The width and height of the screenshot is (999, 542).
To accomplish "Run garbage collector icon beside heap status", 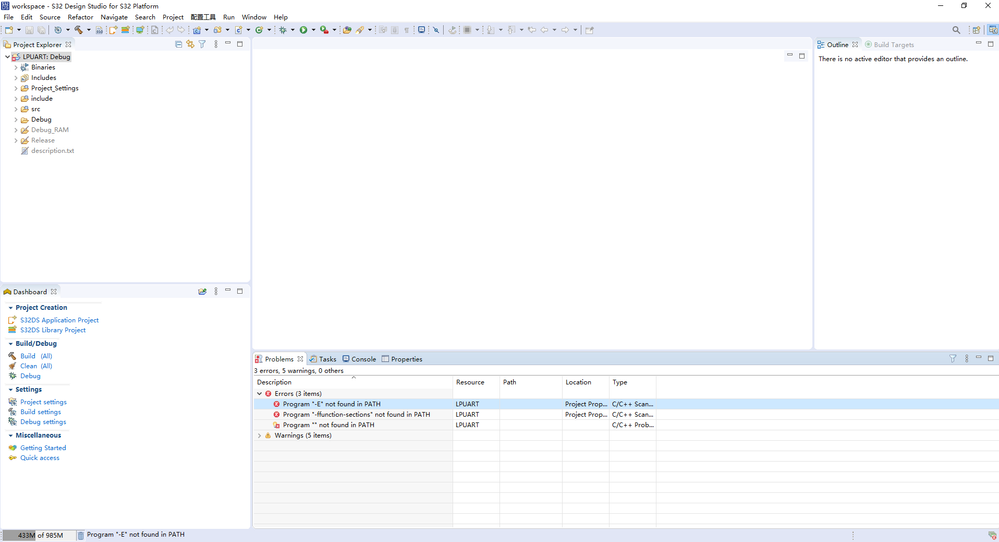I will point(80,535).
